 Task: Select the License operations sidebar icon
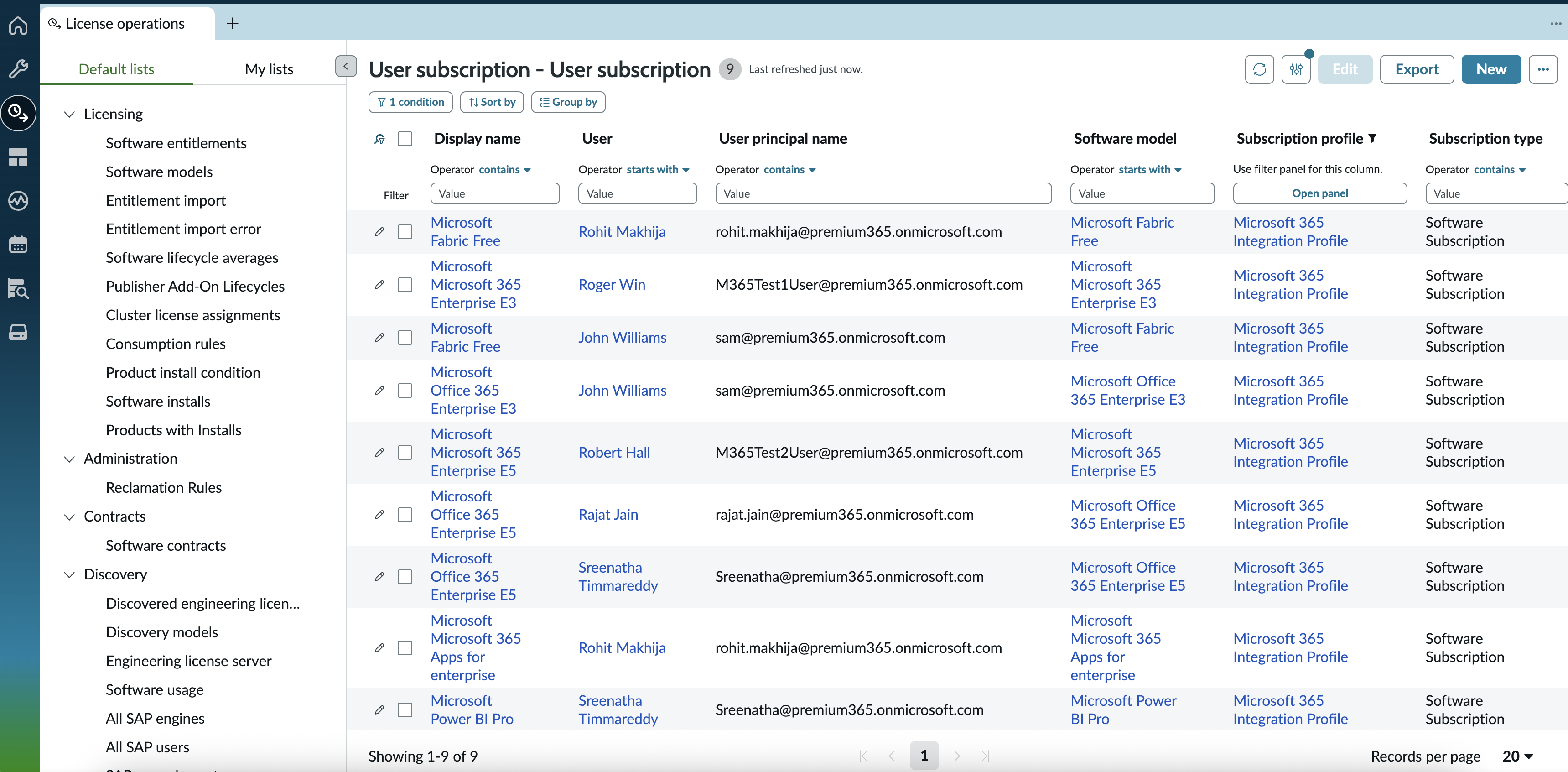point(18,113)
